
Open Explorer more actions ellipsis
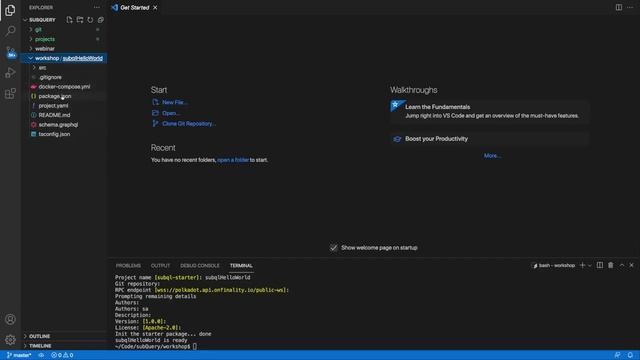click(x=97, y=7)
